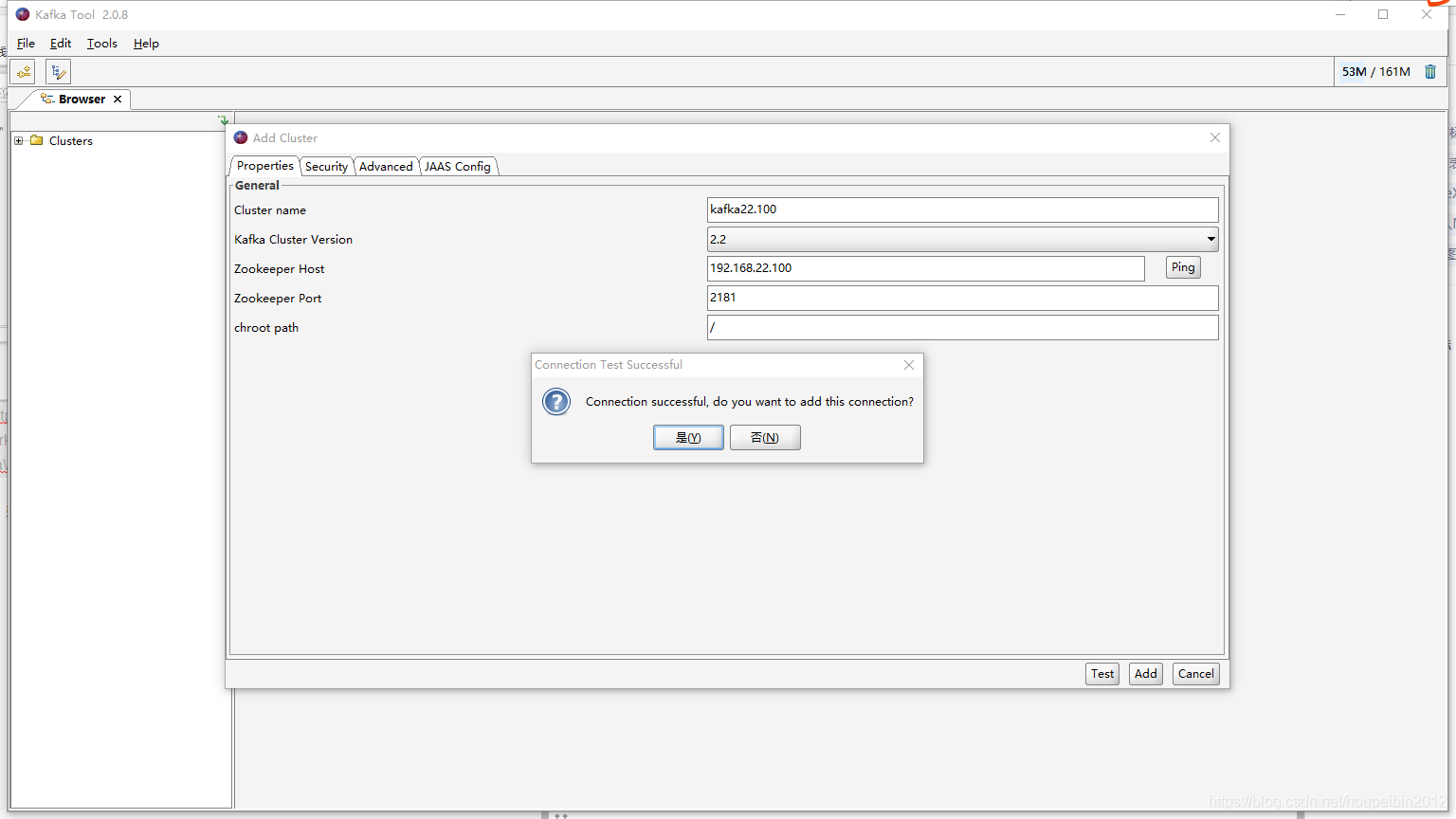Click the 'chroot path' label
The width and height of the screenshot is (1456, 819).
(x=266, y=328)
